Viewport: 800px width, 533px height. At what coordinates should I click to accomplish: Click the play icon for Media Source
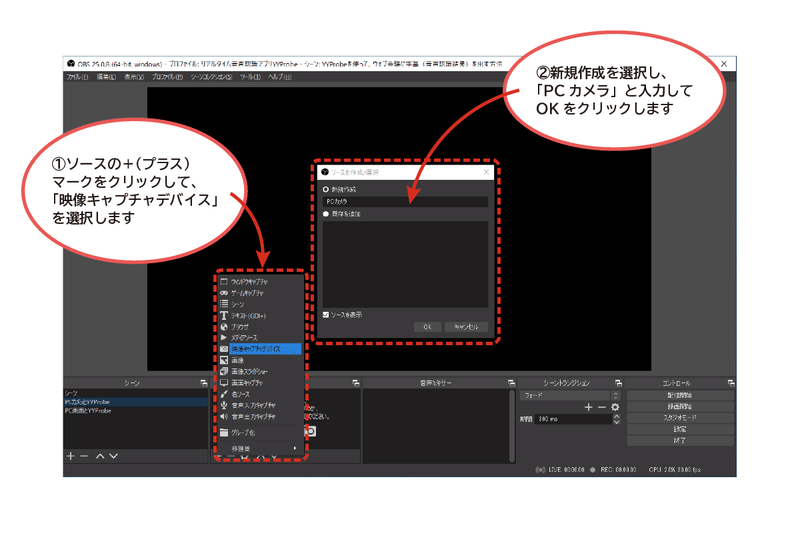click(224, 338)
